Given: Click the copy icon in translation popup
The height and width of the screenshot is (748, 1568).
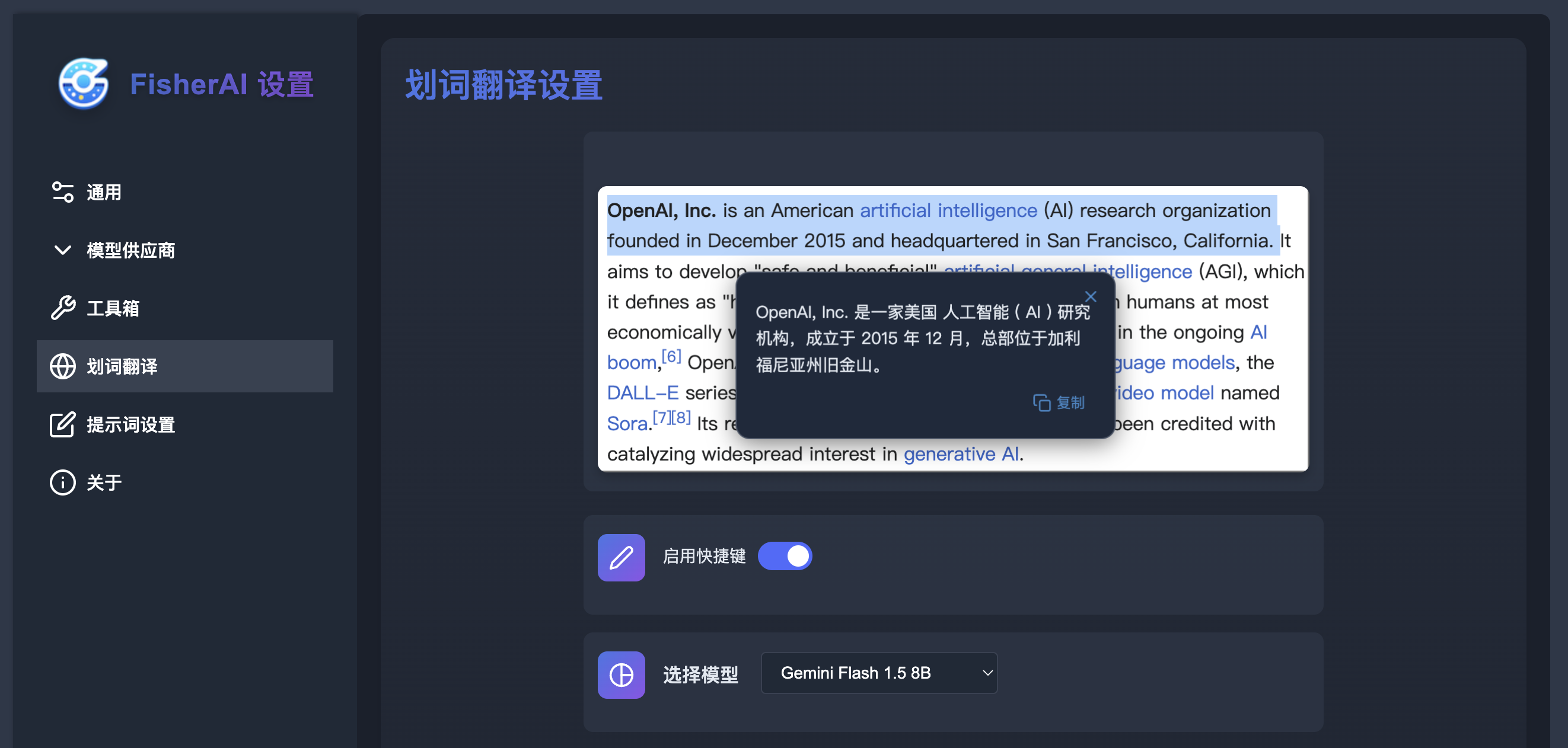Looking at the screenshot, I should pyautogui.click(x=1041, y=402).
